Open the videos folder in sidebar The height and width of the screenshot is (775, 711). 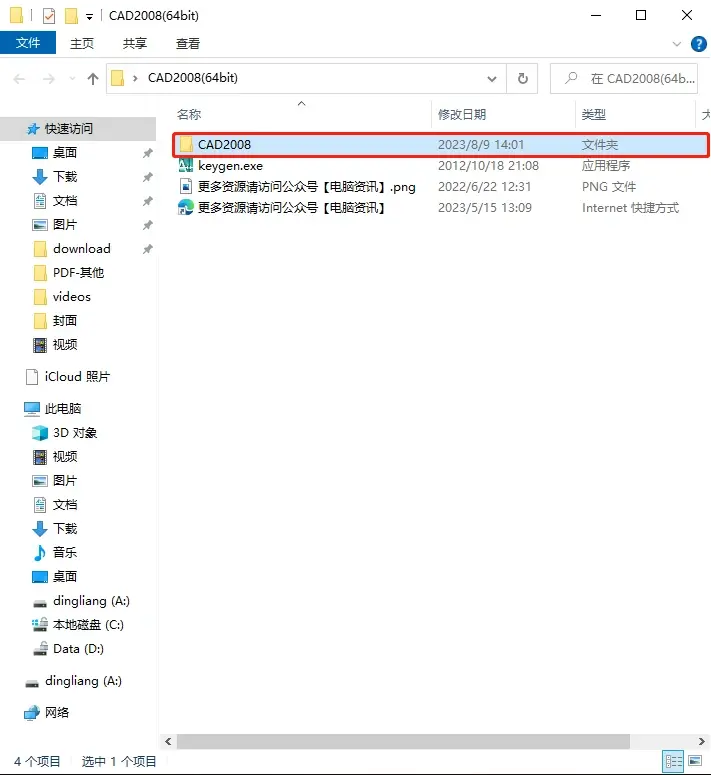[72, 297]
